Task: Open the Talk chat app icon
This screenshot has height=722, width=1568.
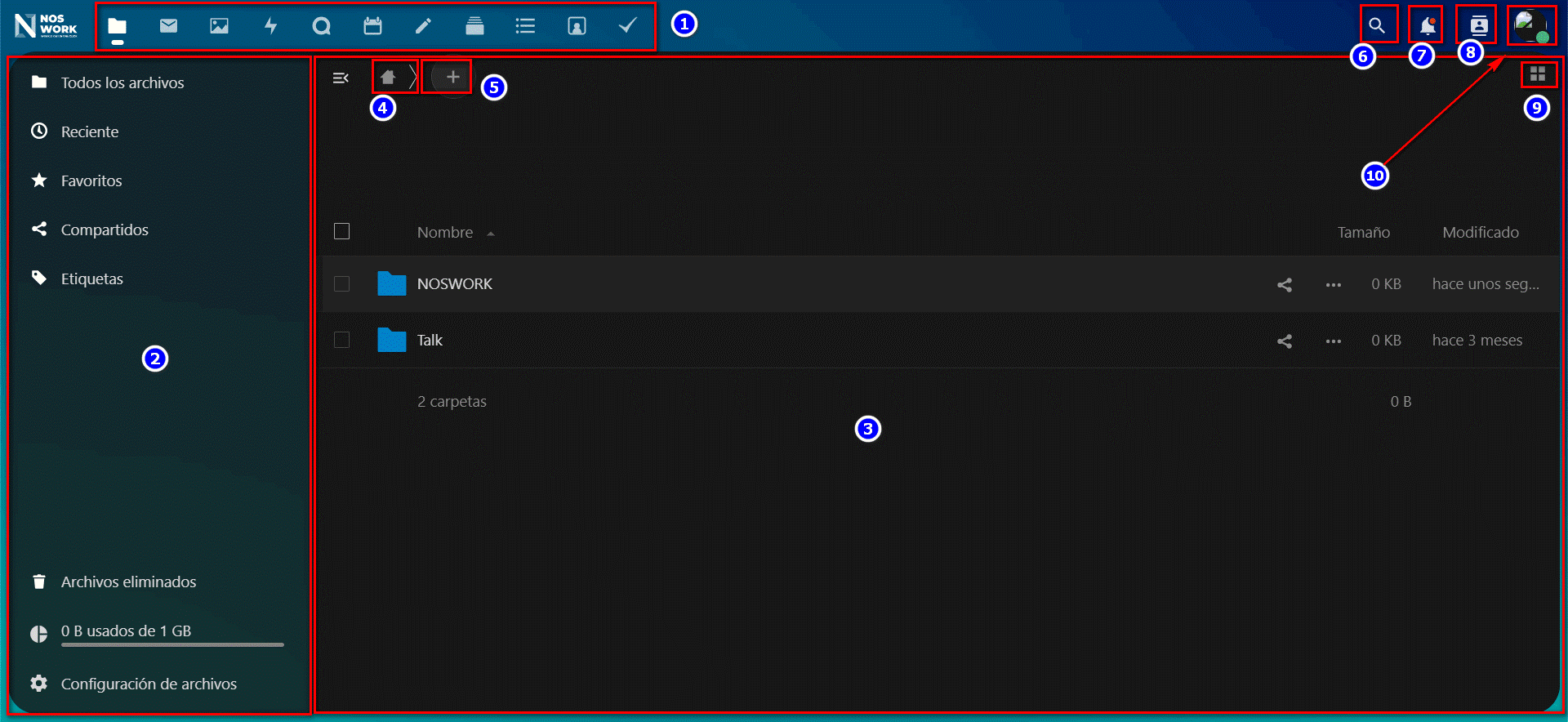Action: [321, 26]
